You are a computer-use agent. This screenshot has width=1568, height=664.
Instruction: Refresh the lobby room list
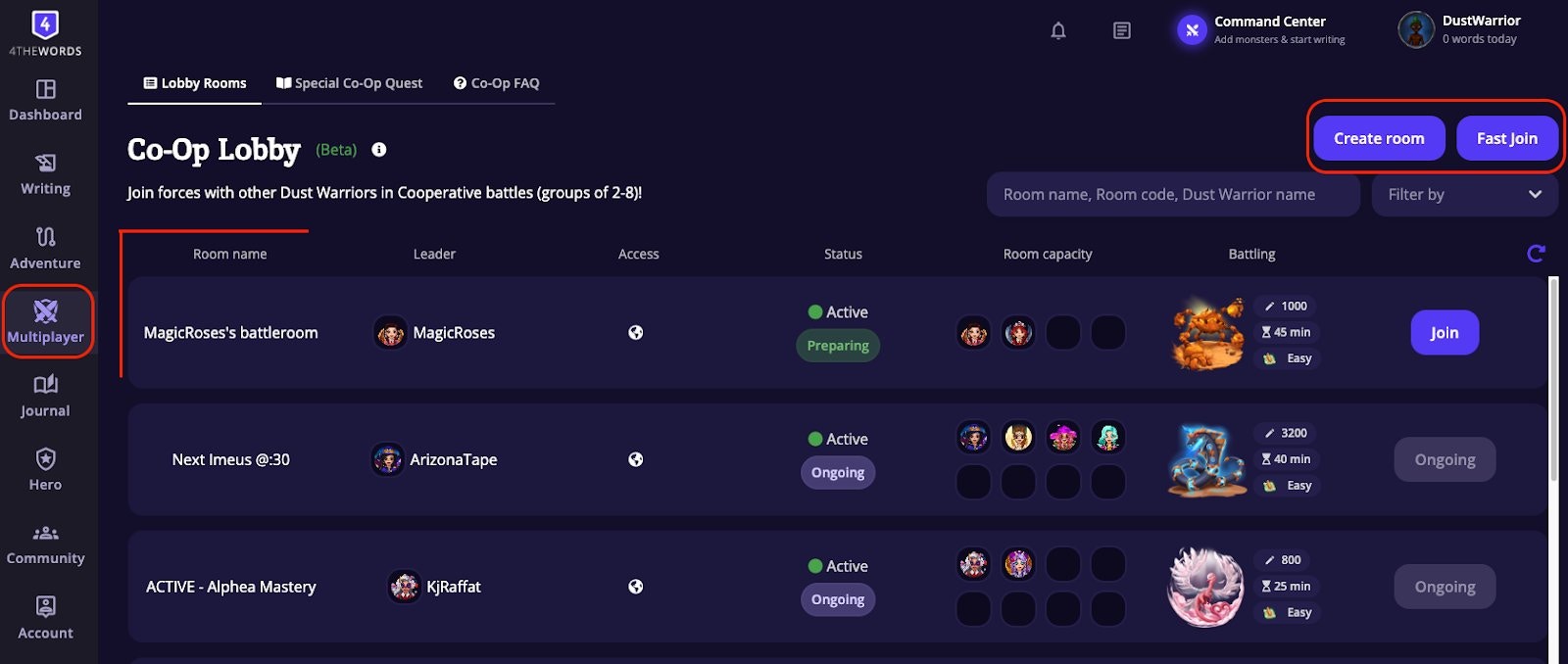tap(1537, 253)
